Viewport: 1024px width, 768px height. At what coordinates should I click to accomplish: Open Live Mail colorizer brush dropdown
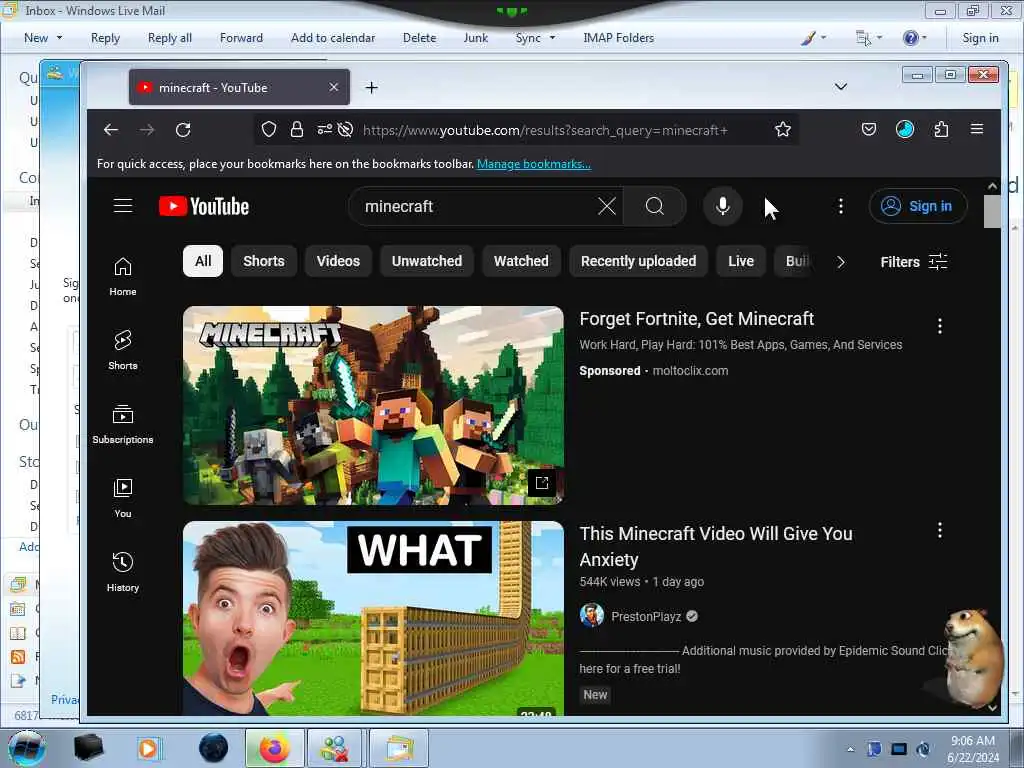(814, 38)
